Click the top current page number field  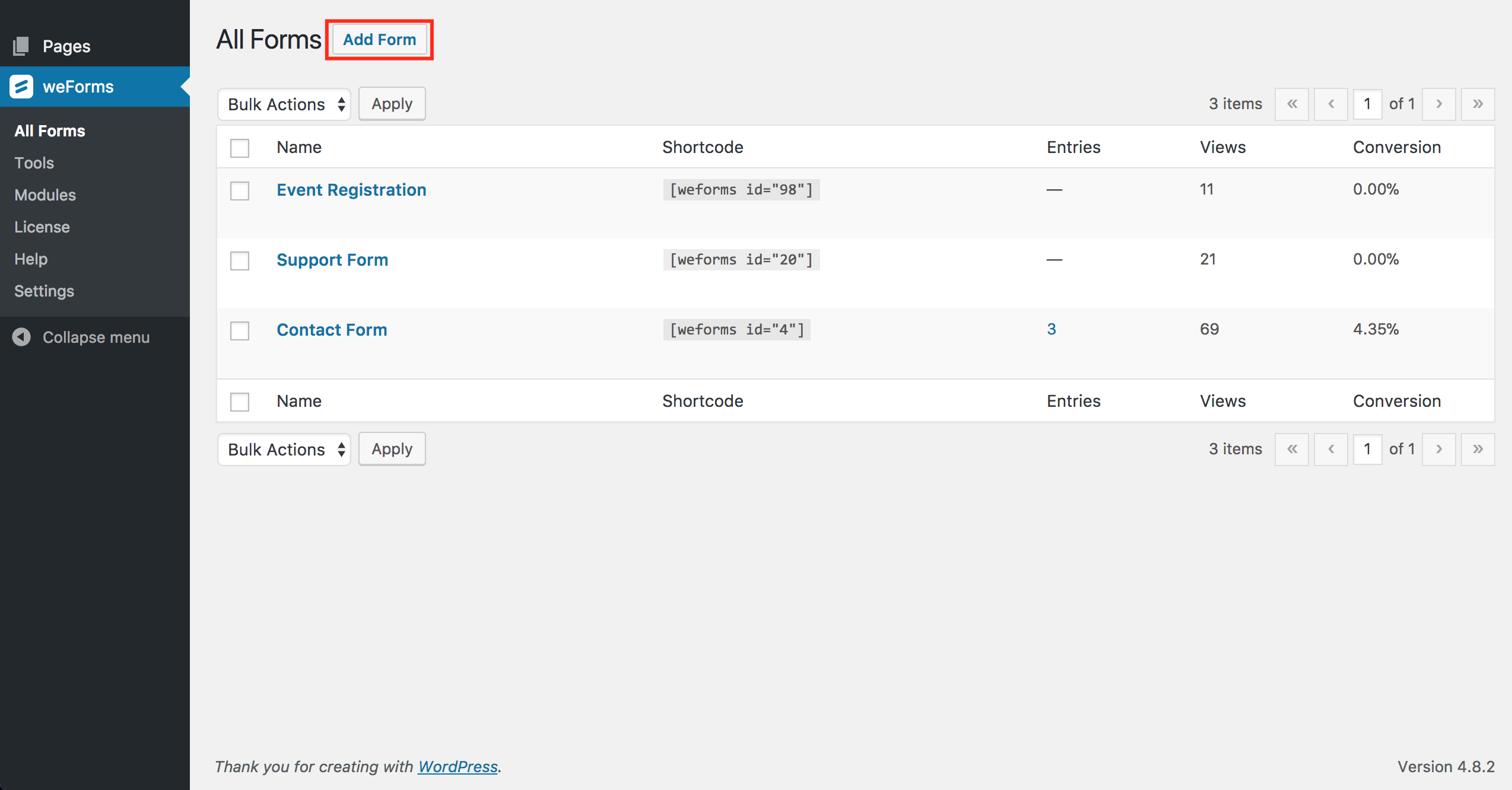tap(1367, 104)
